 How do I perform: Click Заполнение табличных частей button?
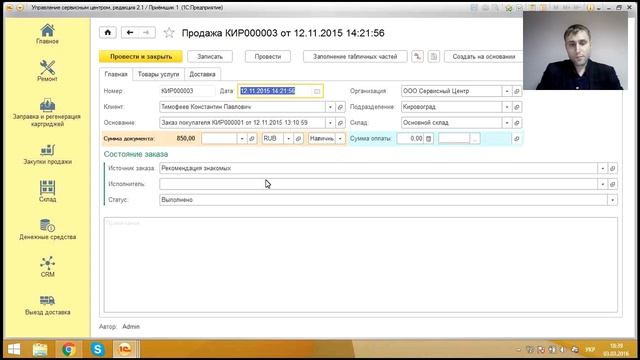pos(355,56)
